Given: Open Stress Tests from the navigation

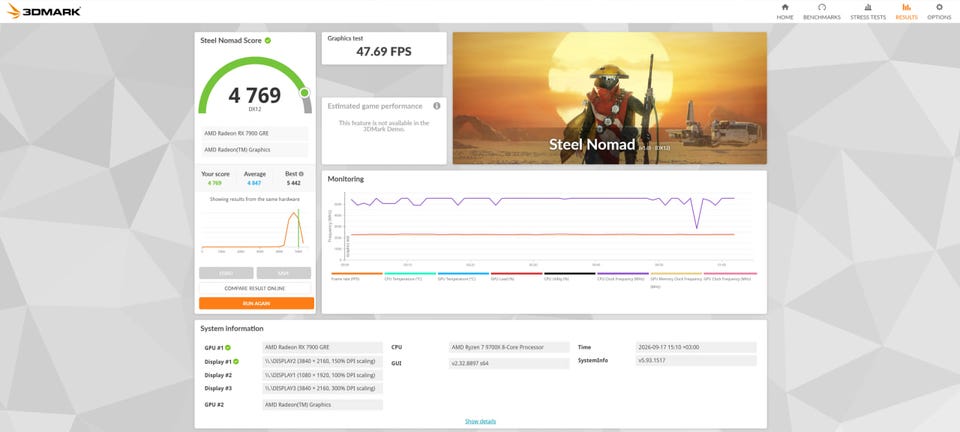Looking at the screenshot, I should [868, 12].
